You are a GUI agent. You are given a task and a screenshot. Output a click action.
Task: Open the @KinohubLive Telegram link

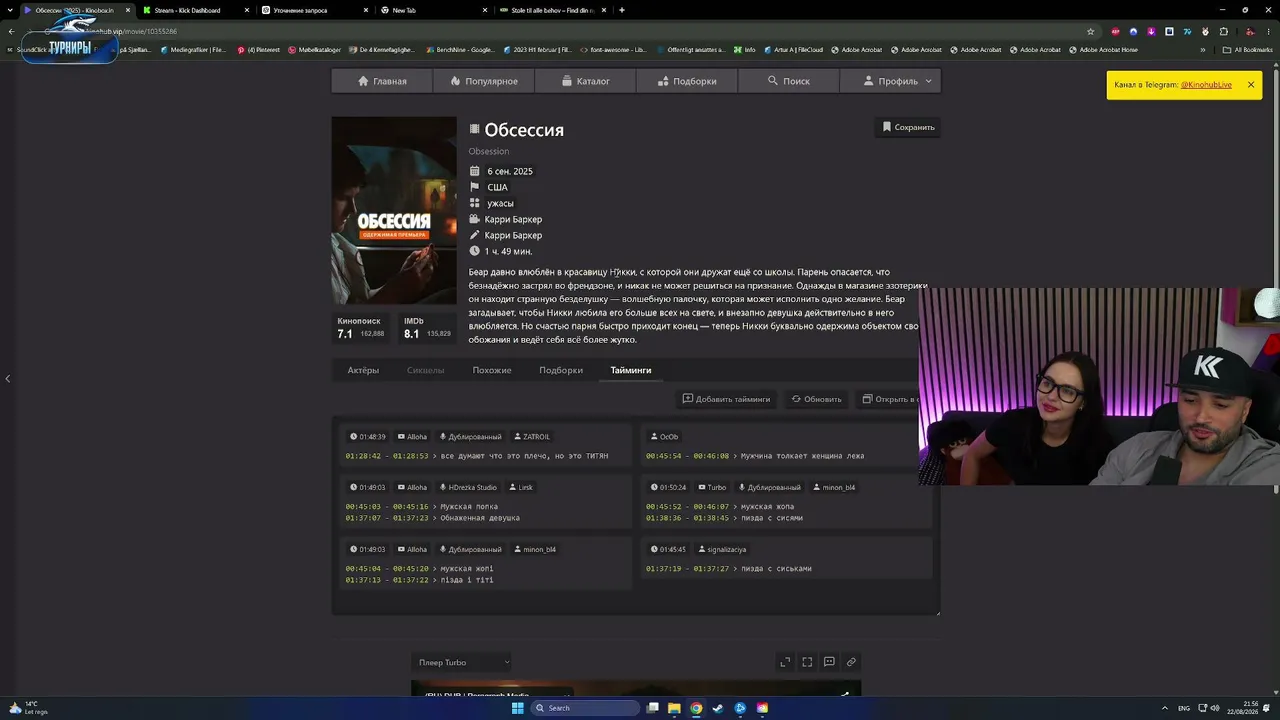pos(1206,85)
